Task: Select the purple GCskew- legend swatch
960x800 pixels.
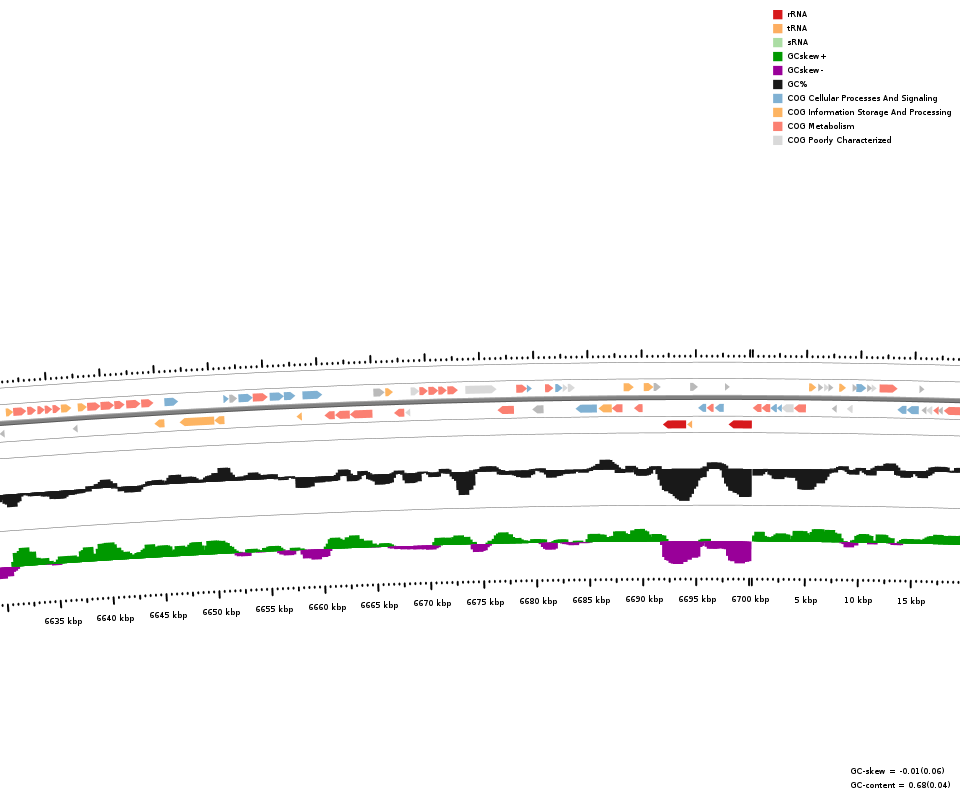Action: click(777, 70)
